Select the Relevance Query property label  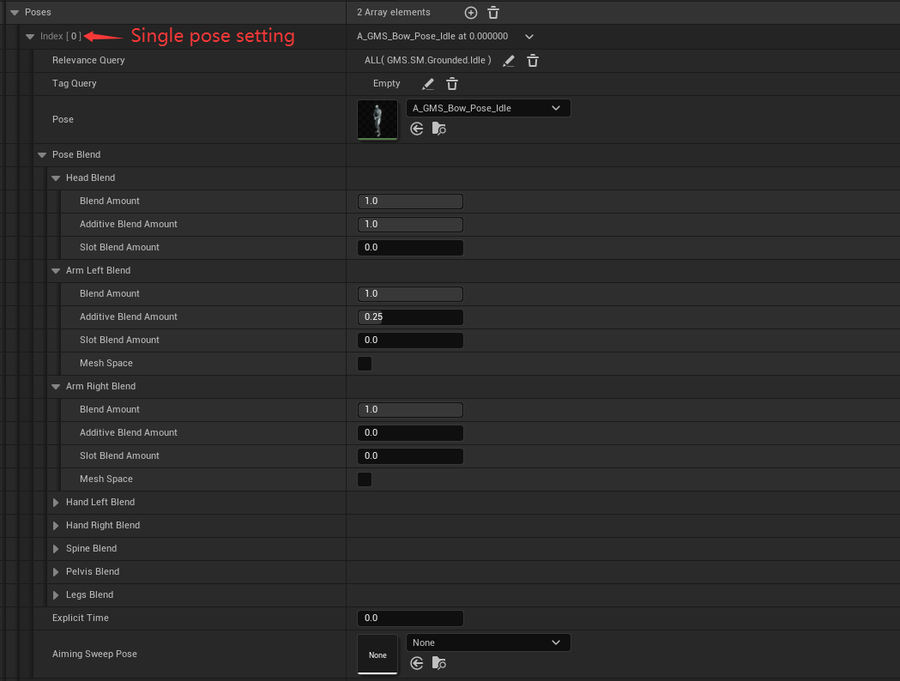pos(88,60)
